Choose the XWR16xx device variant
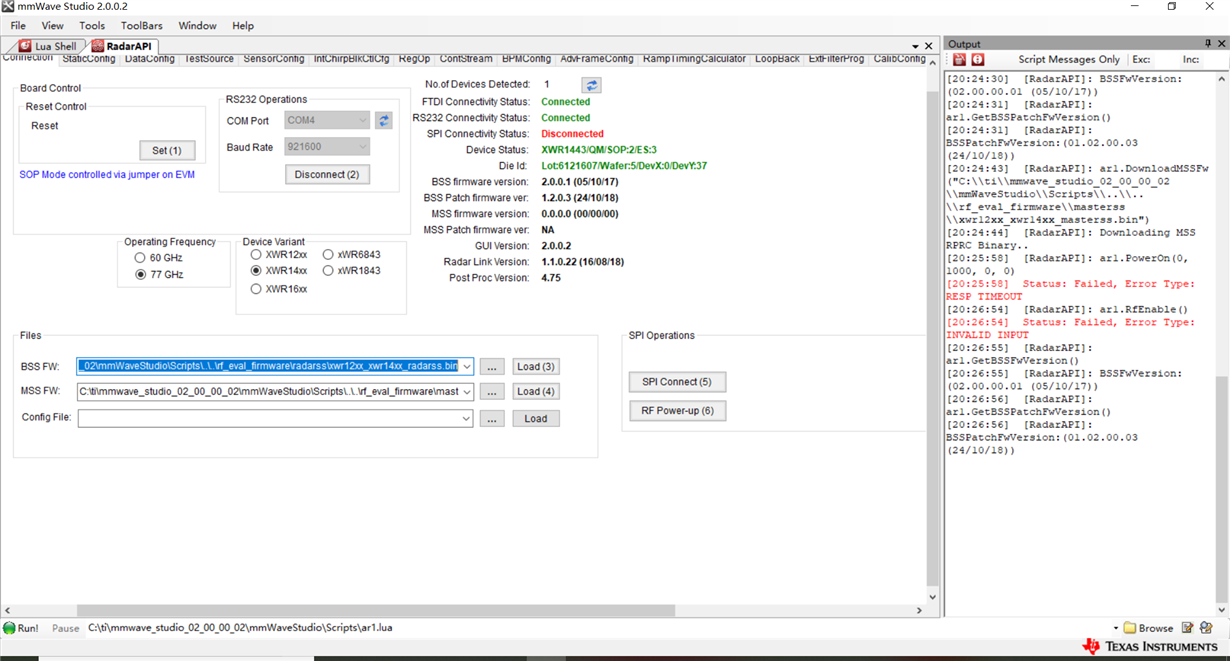 (x=280, y=289)
